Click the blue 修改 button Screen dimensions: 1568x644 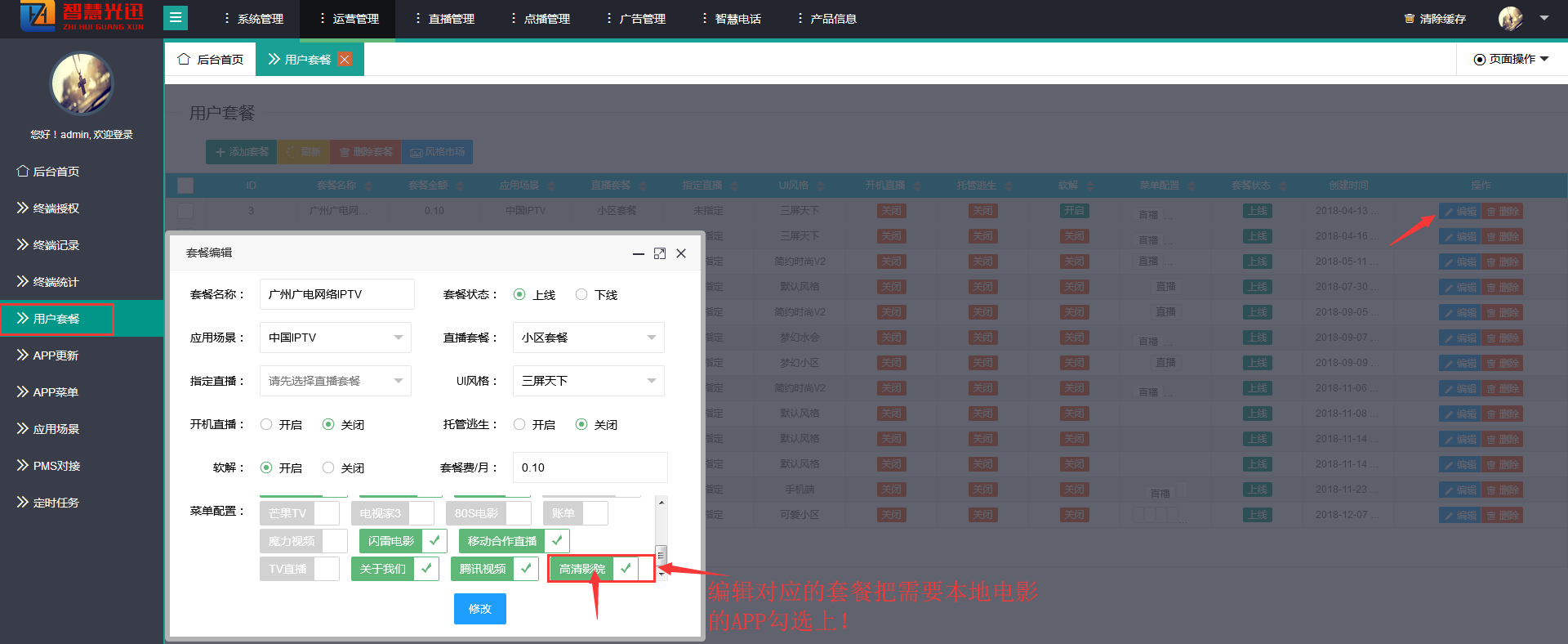coord(479,609)
